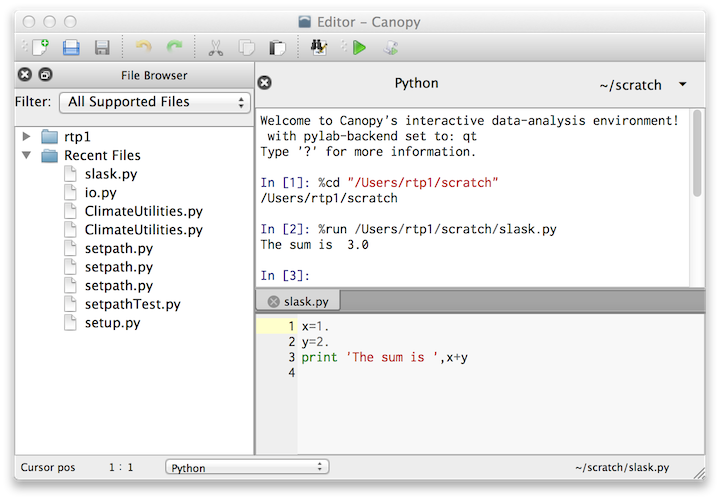The width and height of the screenshot is (720, 500).
Task: Close the File Browser panel
Action: [25, 75]
